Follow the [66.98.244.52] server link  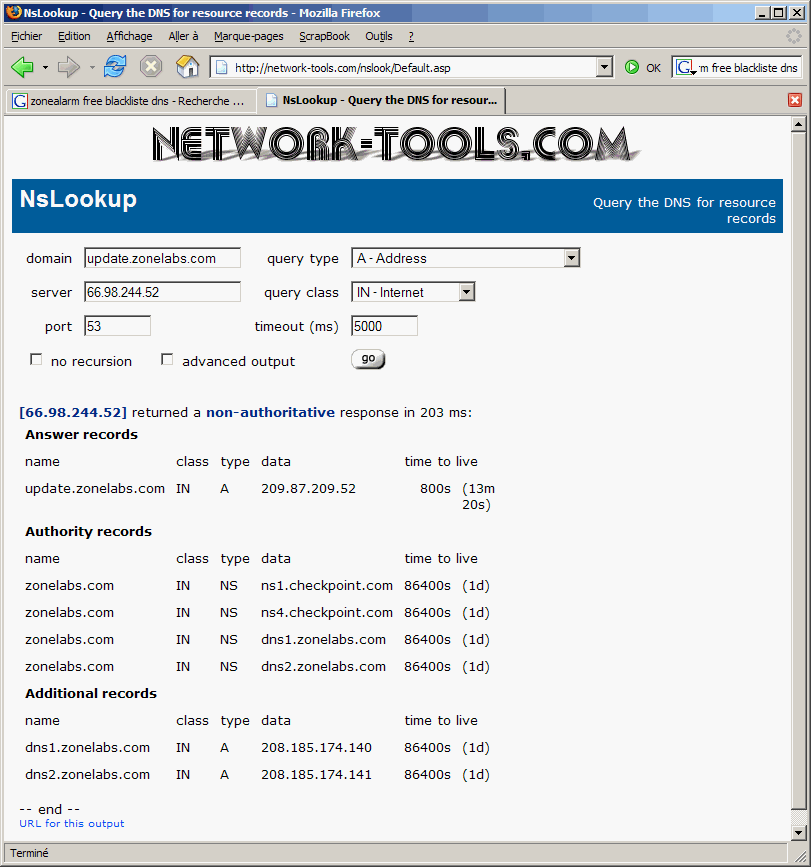73,412
